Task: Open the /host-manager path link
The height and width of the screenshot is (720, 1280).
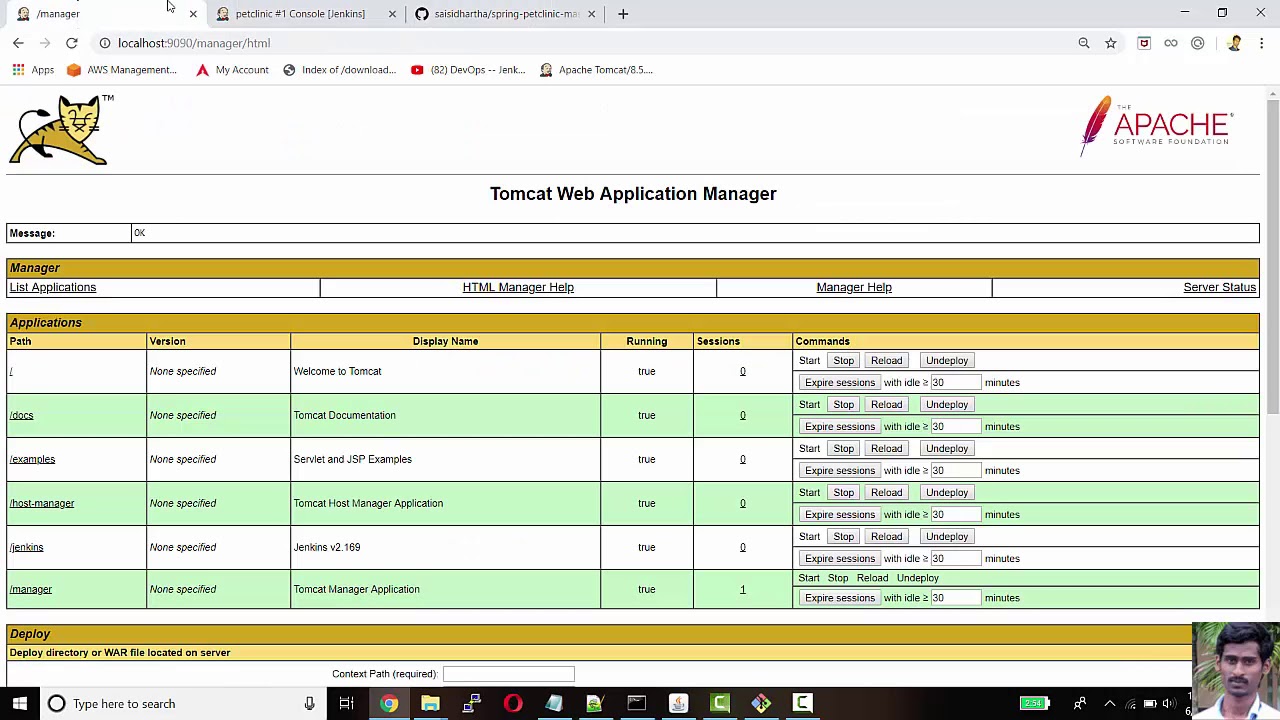Action: coord(42,503)
